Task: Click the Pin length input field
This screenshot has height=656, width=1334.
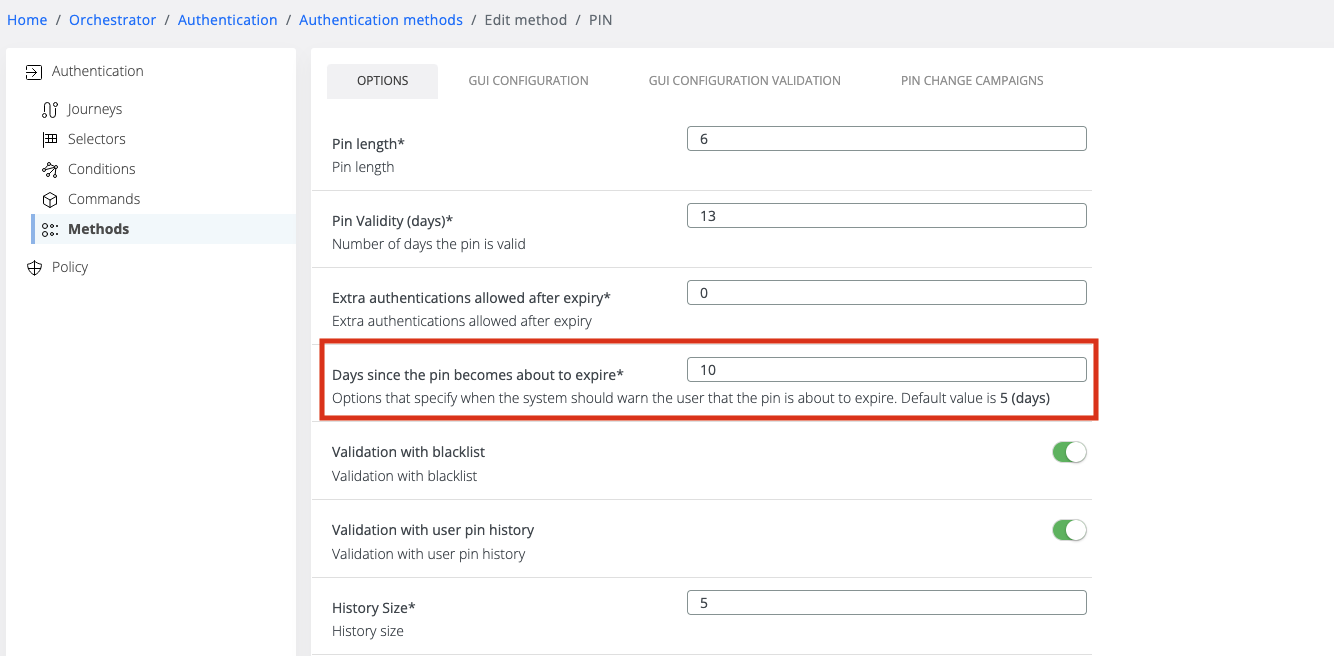Action: click(886, 138)
